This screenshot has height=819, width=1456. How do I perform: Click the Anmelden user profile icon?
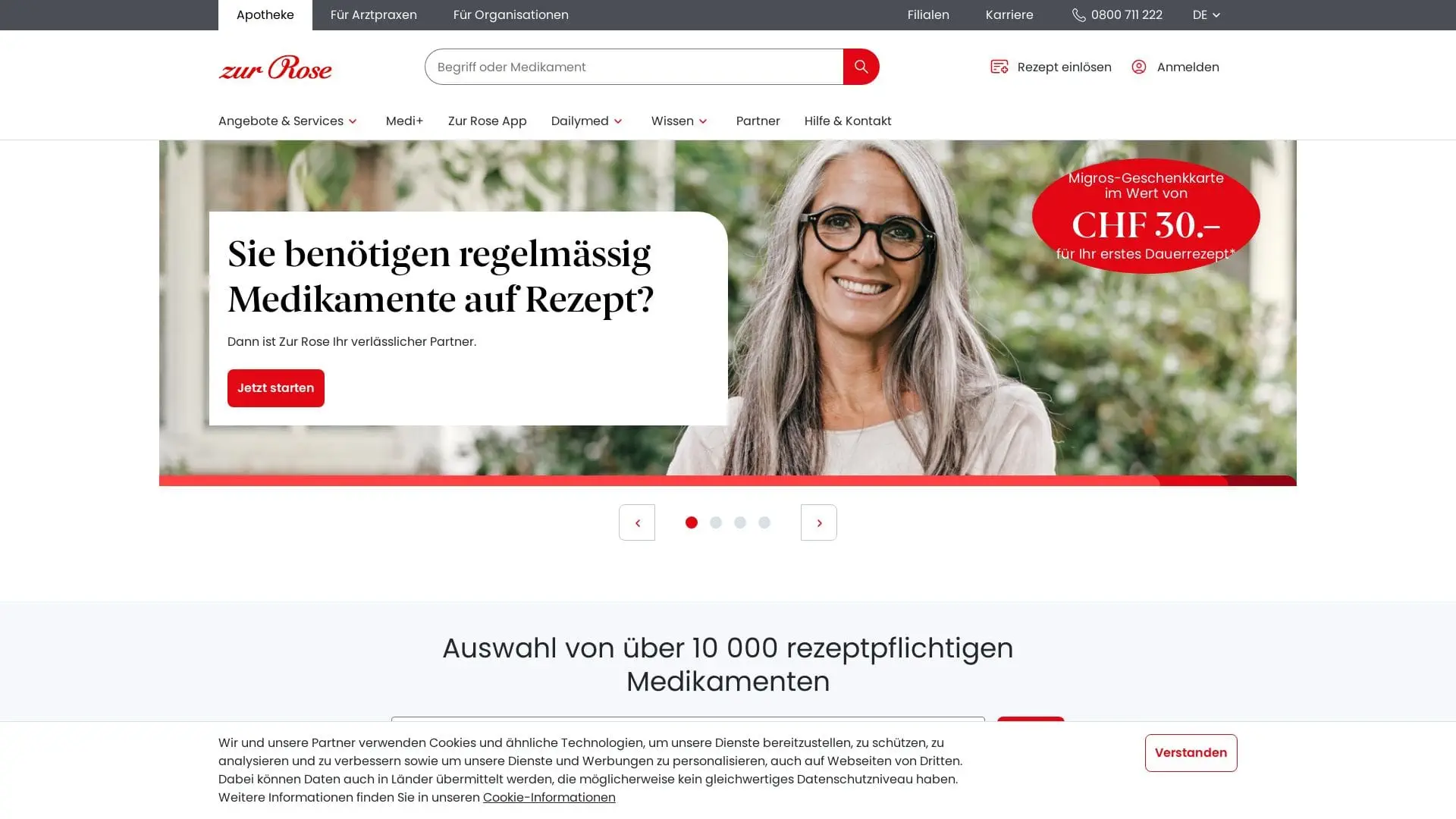pos(1138,67)
